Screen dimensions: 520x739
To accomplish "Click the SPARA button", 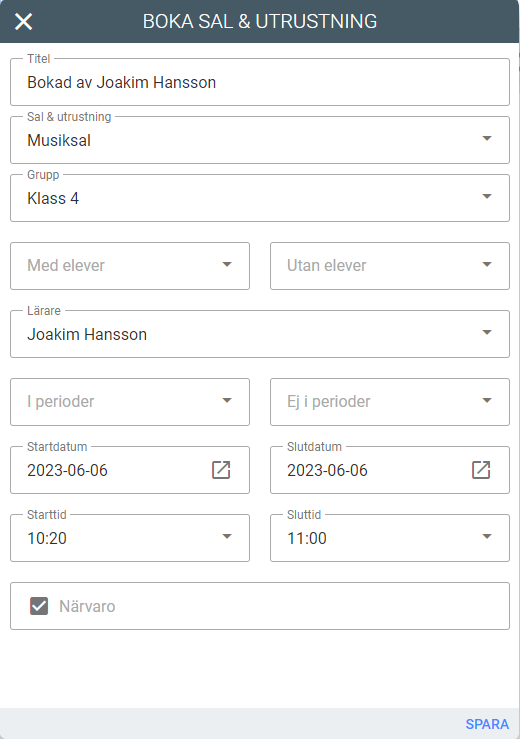I will coord(487,724).
